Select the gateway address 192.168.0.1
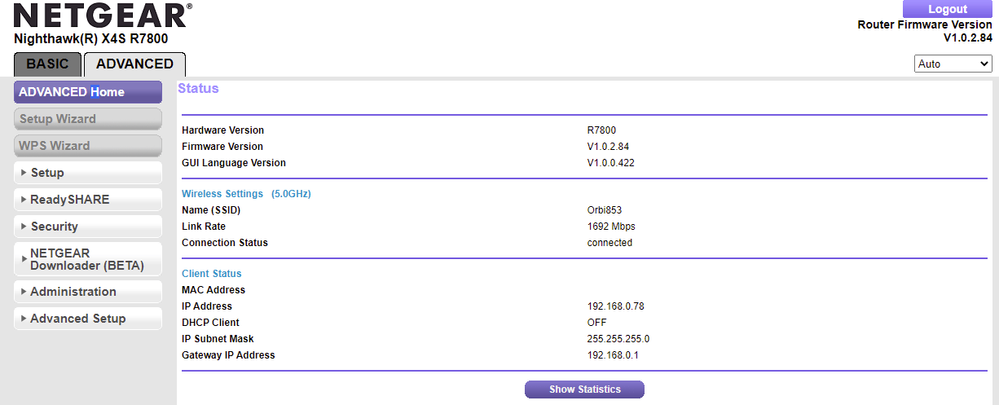 (x=612, y=355)
